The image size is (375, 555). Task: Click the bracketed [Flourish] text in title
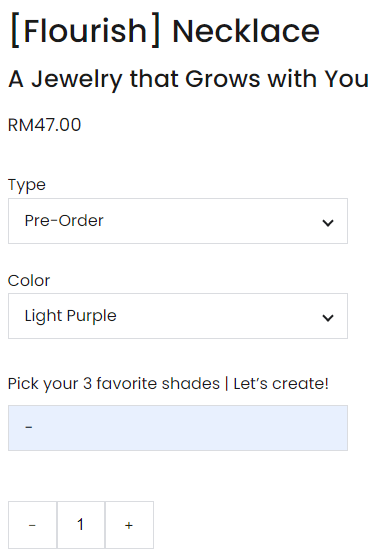85,31
